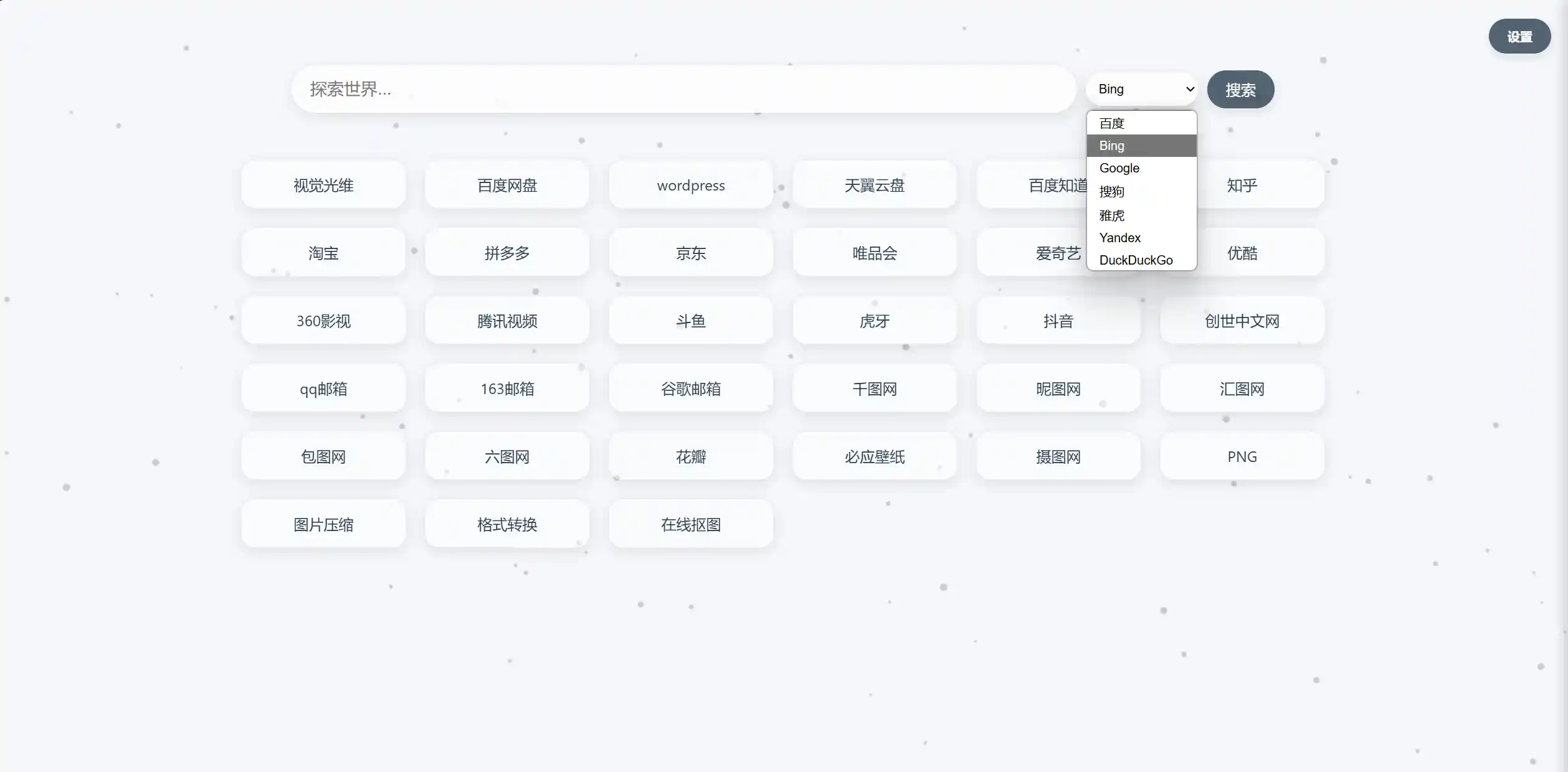Click the 探索世界 search input field
Image resolution: width=1568 pixels, height=772 pixels.
[683, 89]
